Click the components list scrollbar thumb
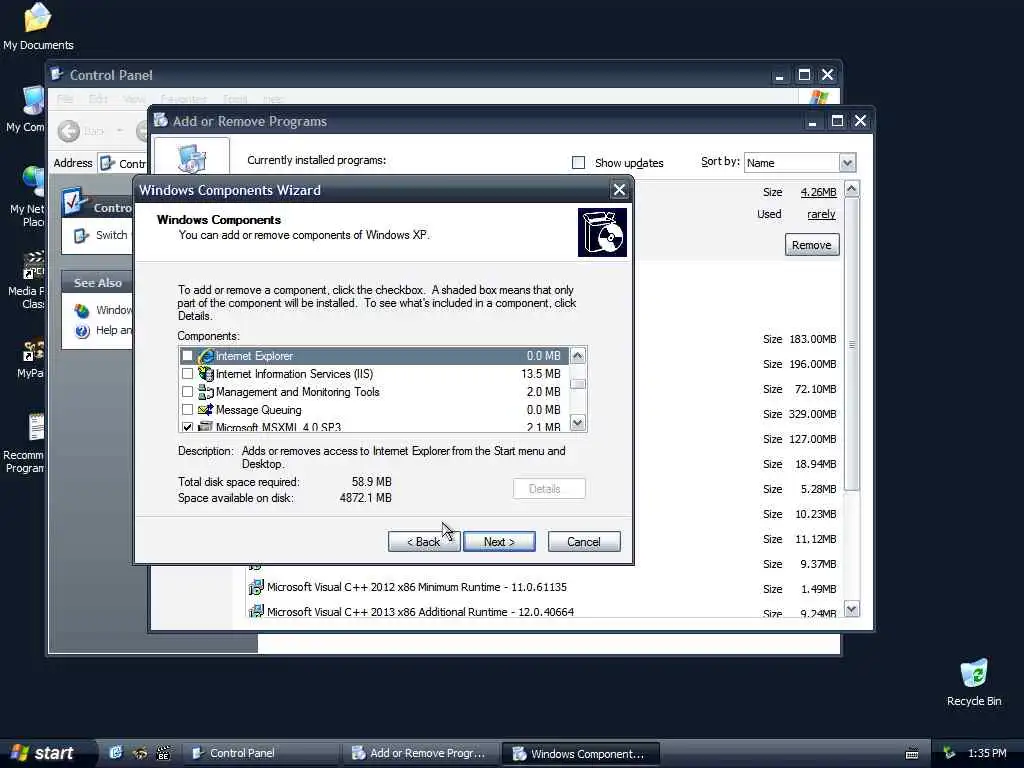 tap(577, 383)
